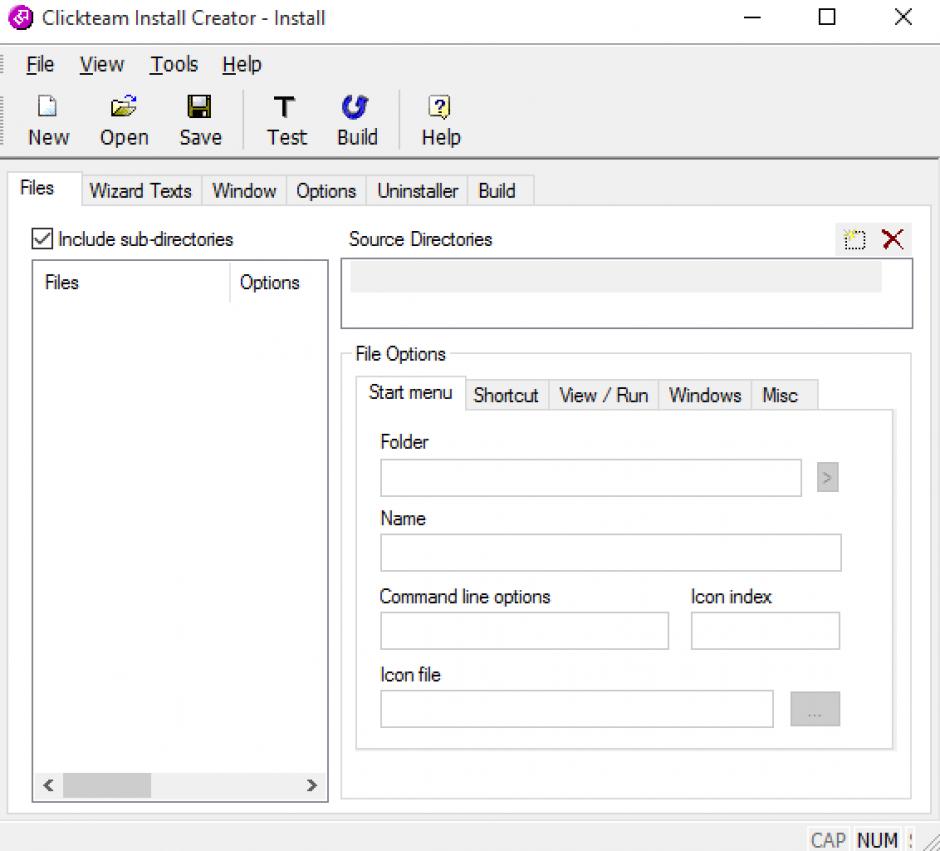Switch to the Files tab
The height and width of the screenshot is (851, 940).
point(44,188)
